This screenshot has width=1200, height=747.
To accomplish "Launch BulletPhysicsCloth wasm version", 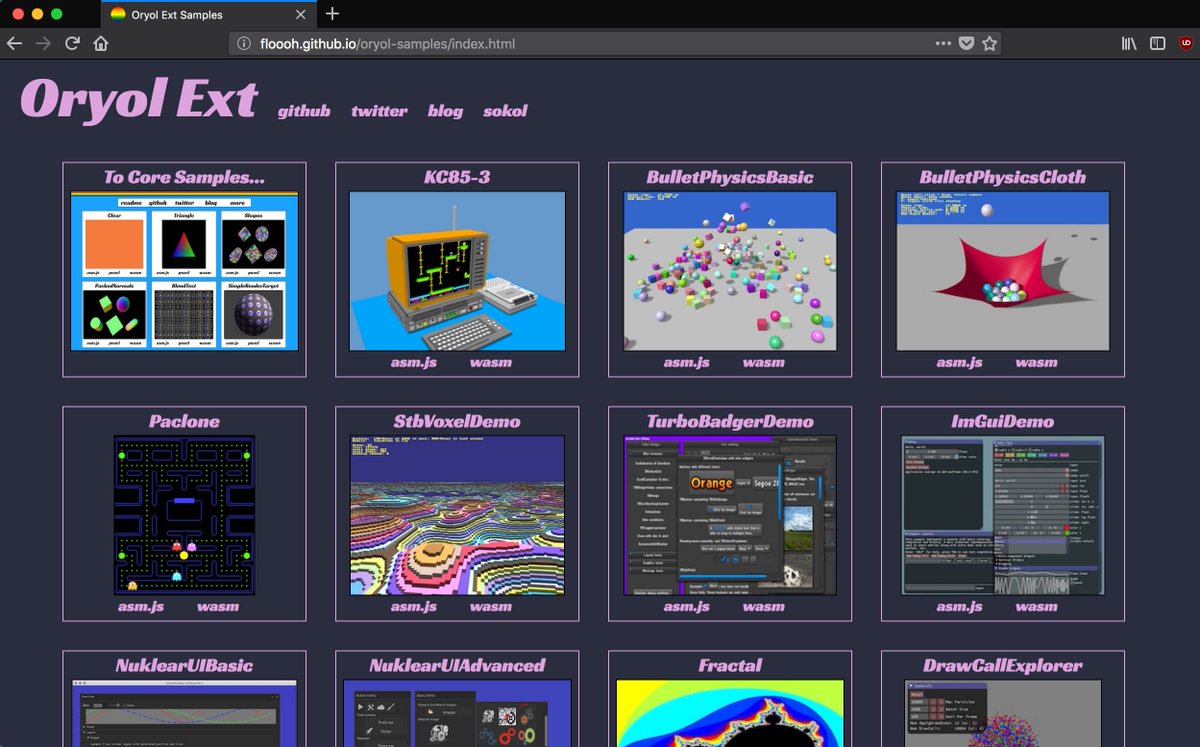I will pos(1037,362).
